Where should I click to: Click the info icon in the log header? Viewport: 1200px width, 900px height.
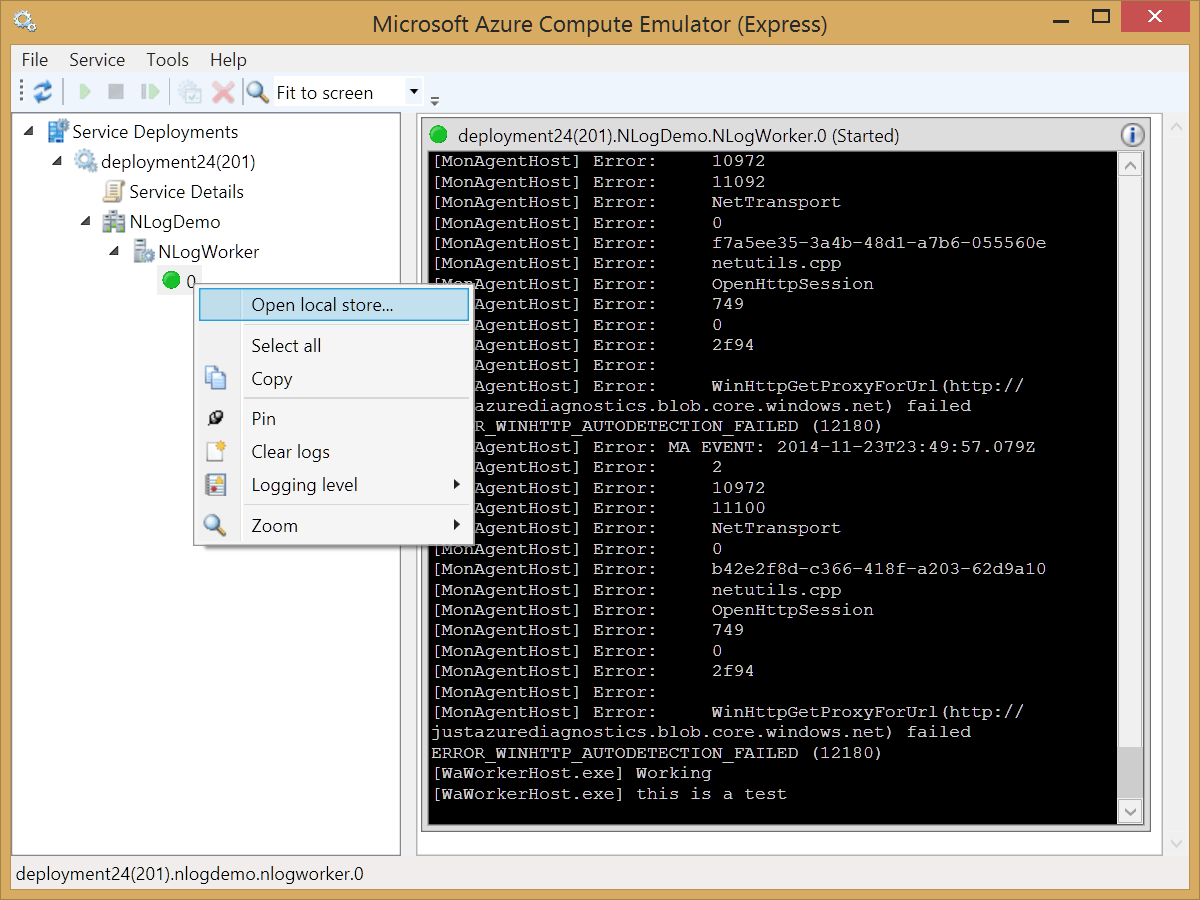[1132, 135]
